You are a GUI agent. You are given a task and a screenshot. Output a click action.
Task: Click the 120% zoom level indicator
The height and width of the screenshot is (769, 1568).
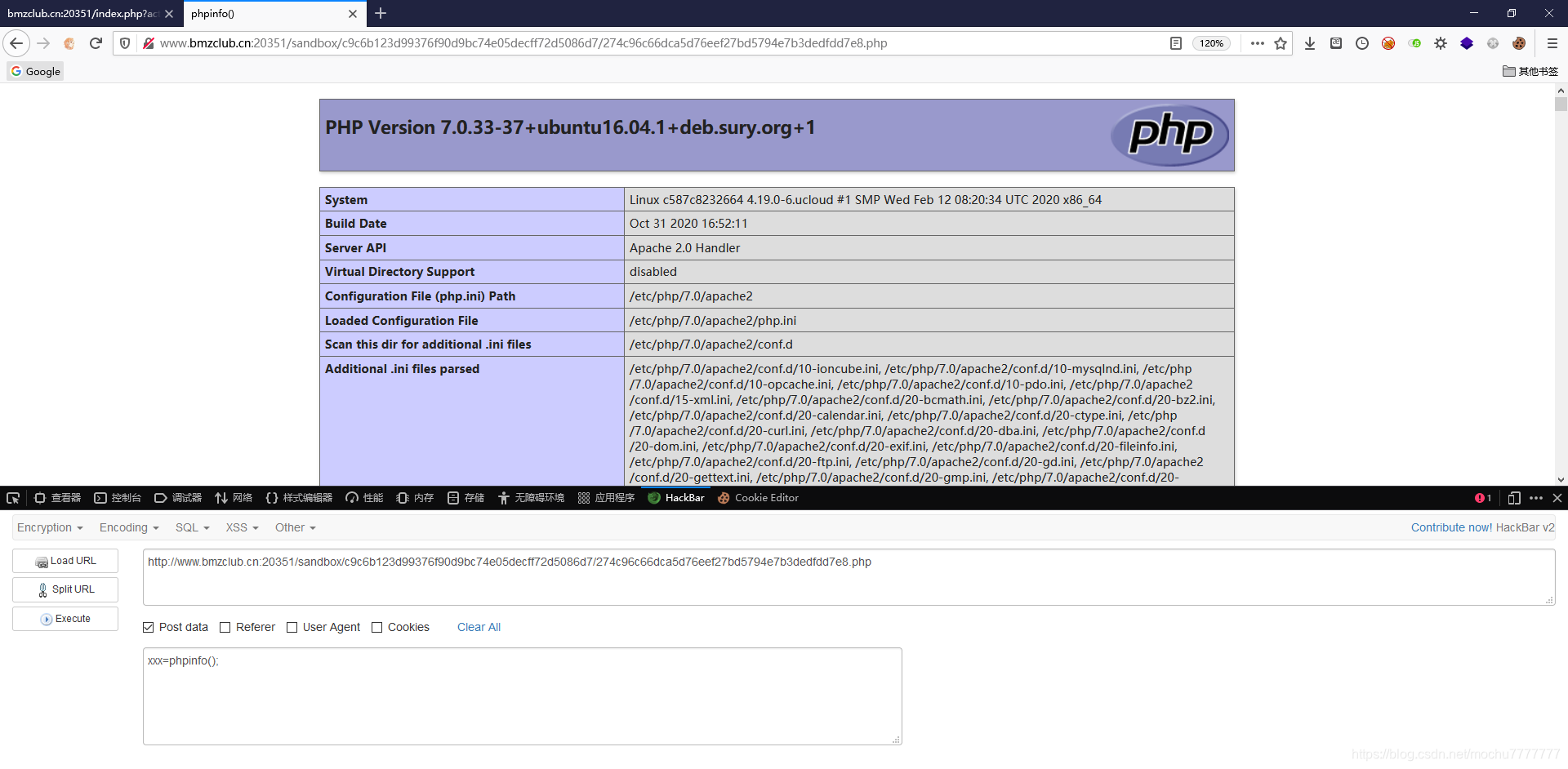(1211, 43)
